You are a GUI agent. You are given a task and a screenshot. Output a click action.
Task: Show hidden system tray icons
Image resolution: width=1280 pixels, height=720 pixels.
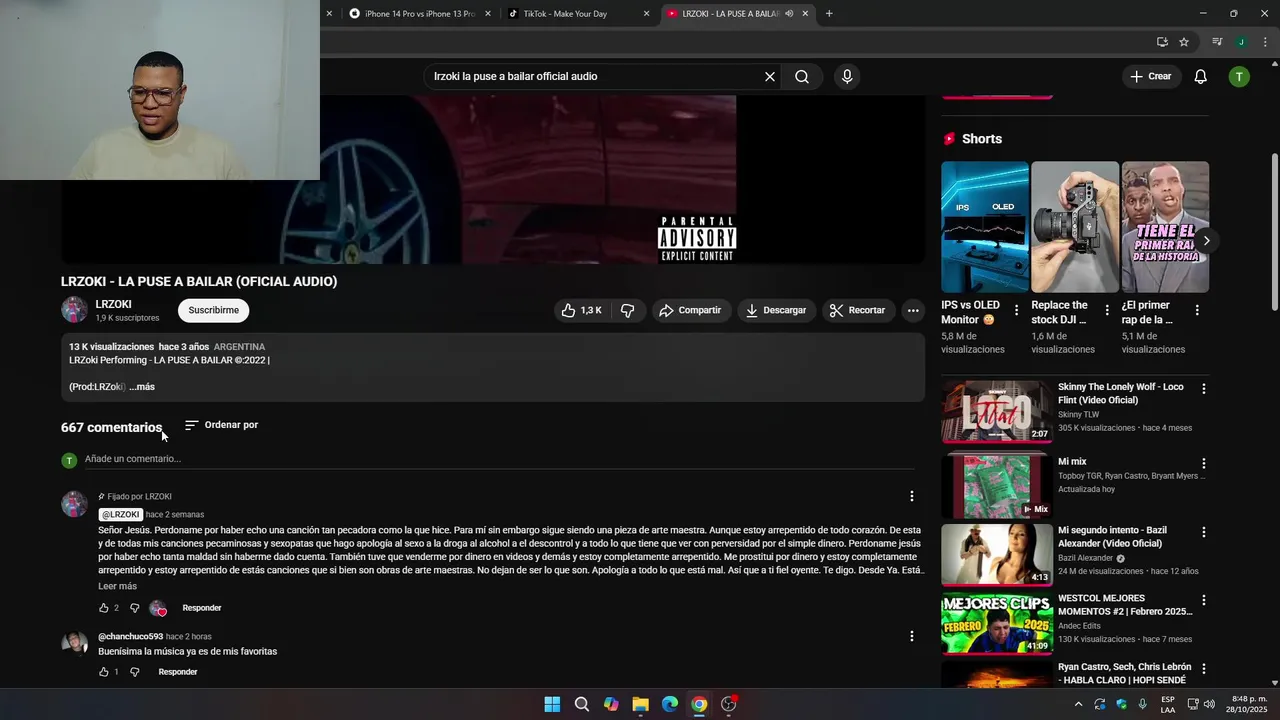[x=1078, y=704]
